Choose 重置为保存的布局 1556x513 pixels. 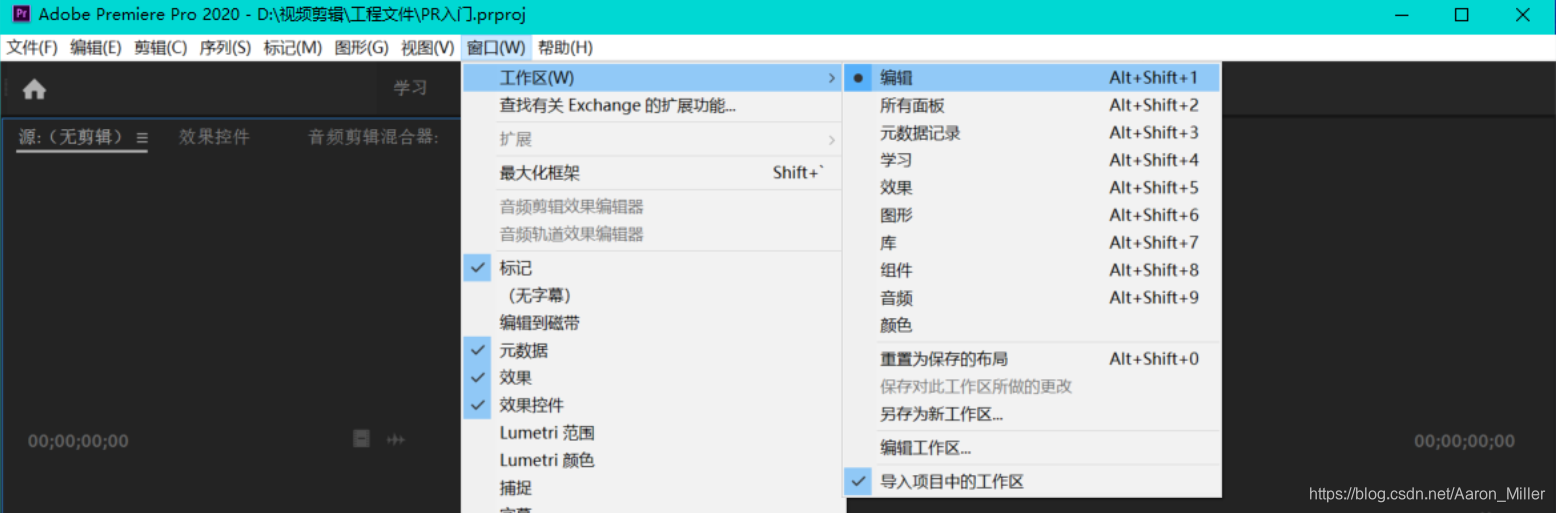(1032, 359)
